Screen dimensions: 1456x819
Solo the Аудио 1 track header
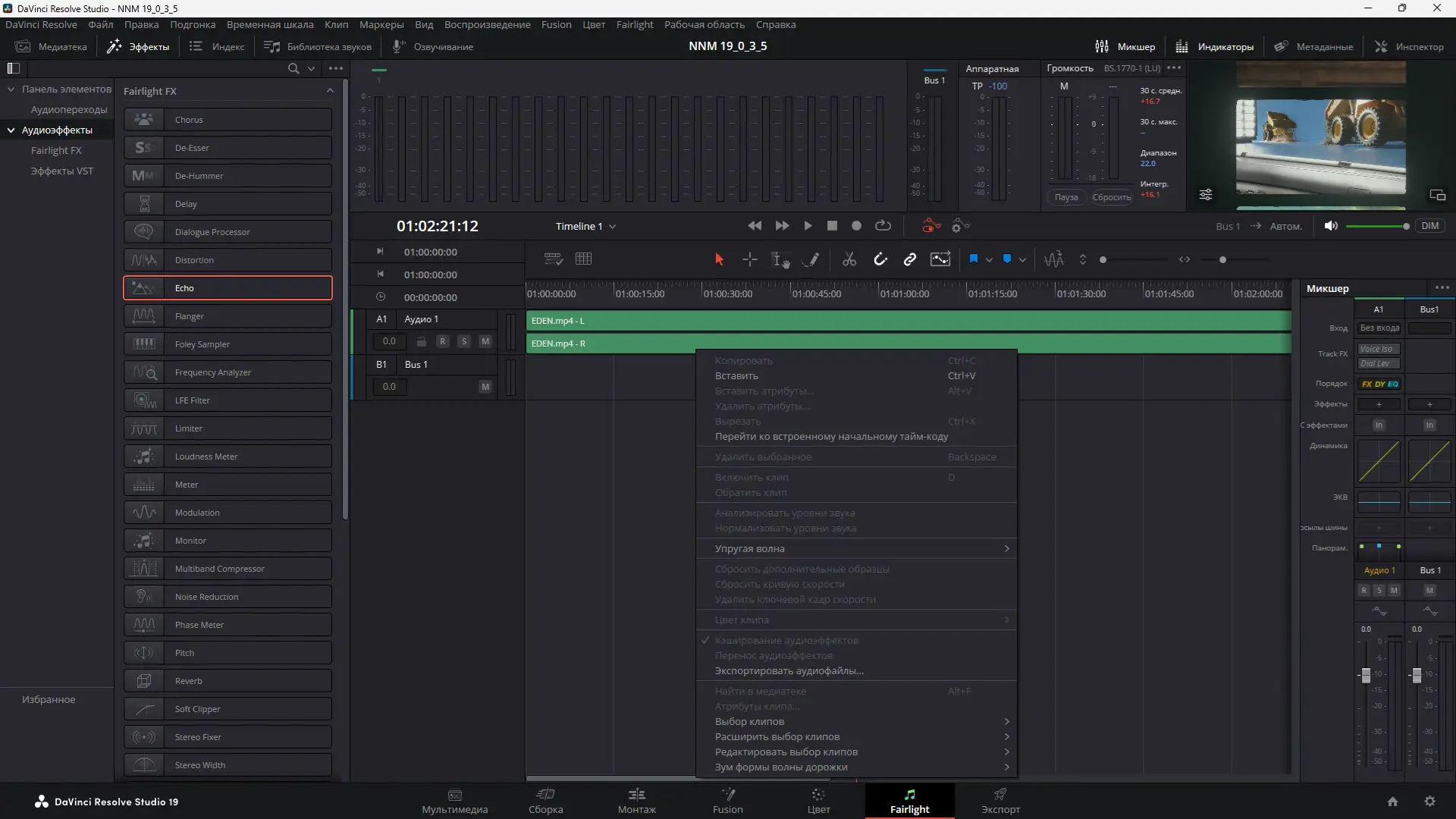click(464, 342)
